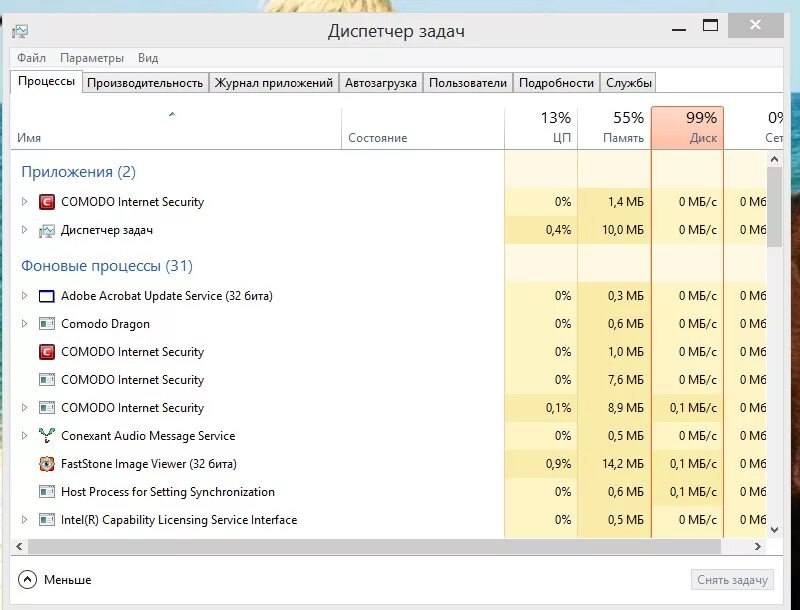Open the Параметры menu
The height and width of the screenshot is (610, 800).
92,58
